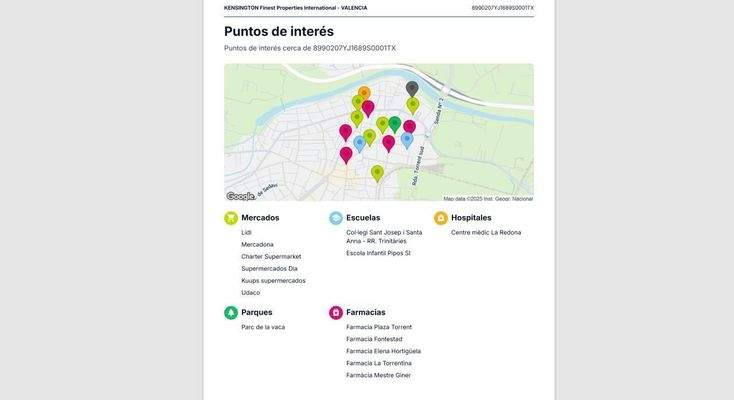Click Farmacia Plaza Torrent
The image size is (734, 400).
coord(379,327)
